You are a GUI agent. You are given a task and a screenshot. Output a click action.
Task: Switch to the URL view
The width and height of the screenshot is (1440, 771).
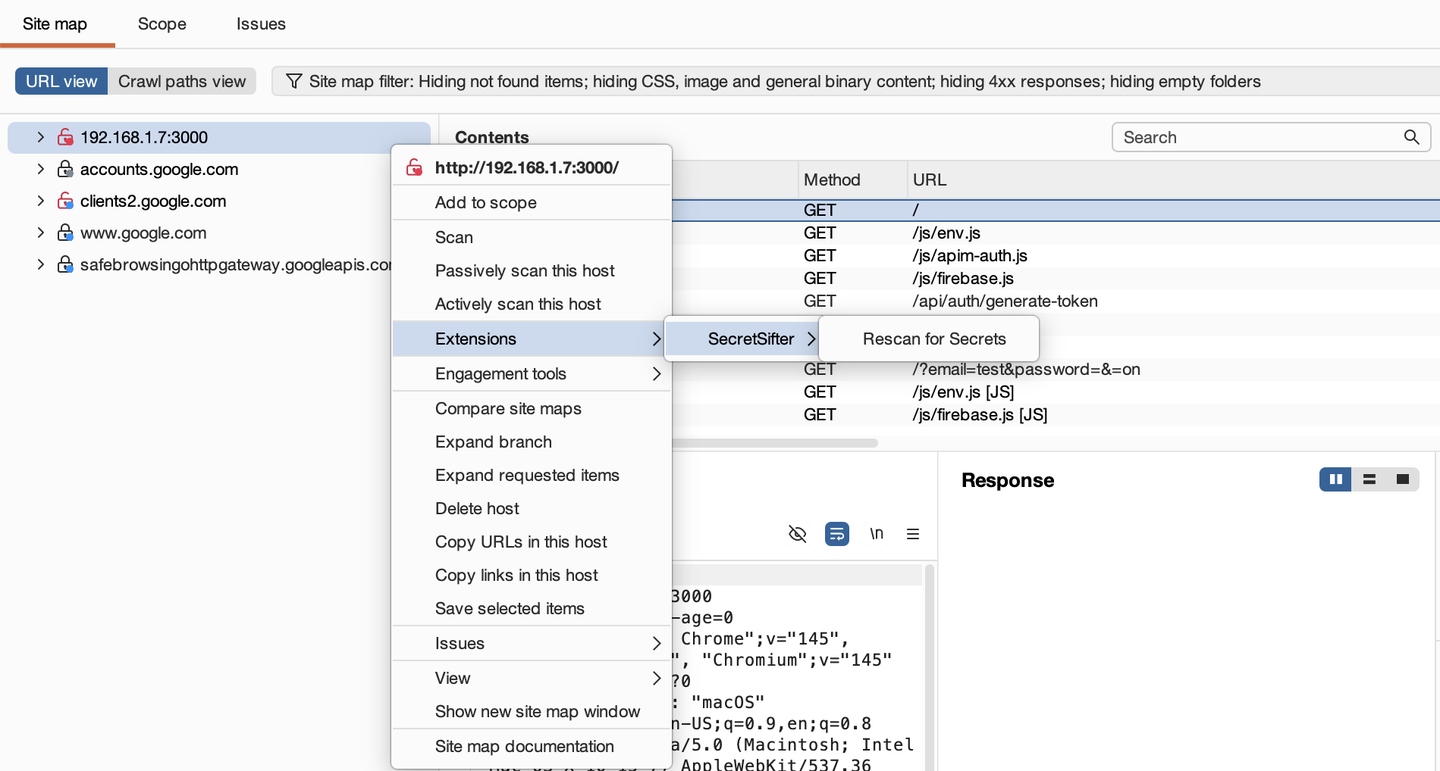coord(61,81)
